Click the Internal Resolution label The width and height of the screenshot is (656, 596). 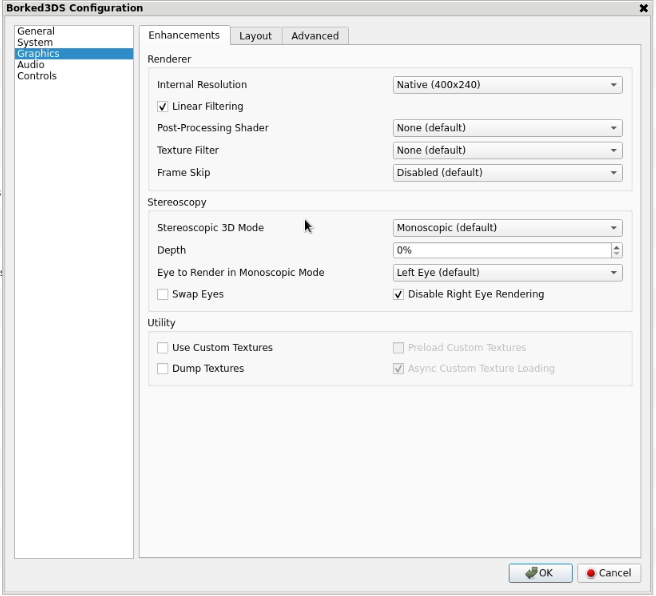202,84
